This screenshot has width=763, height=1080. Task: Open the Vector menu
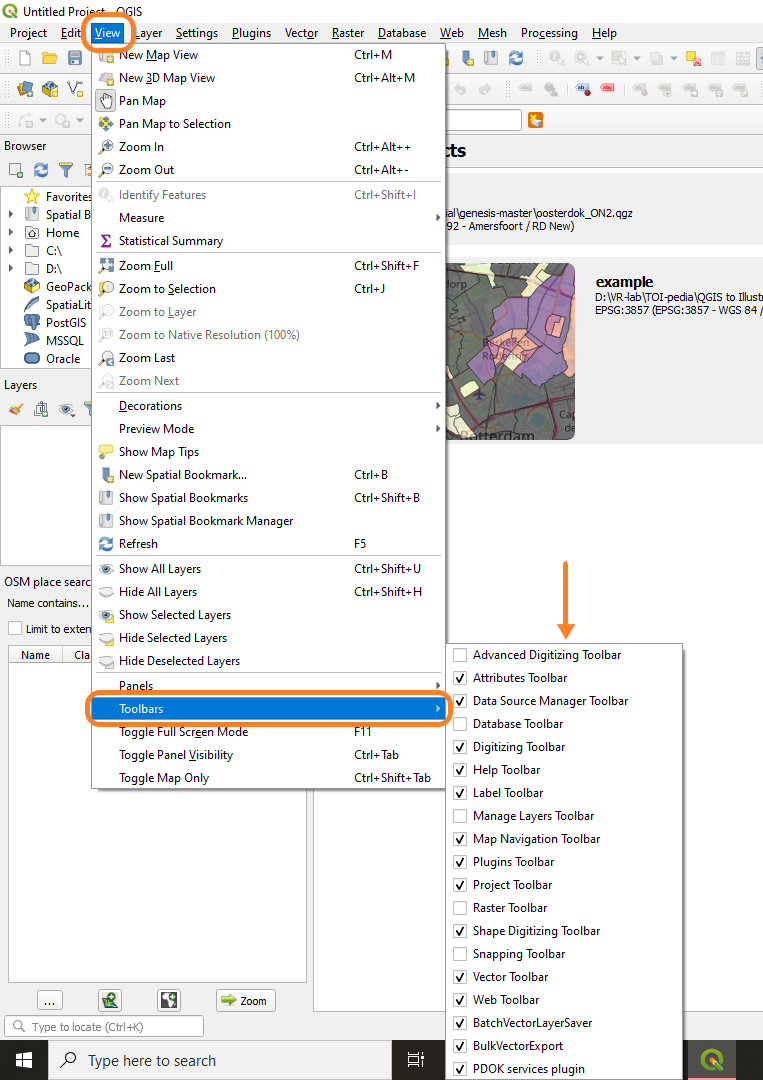click(x=302, y=33)
